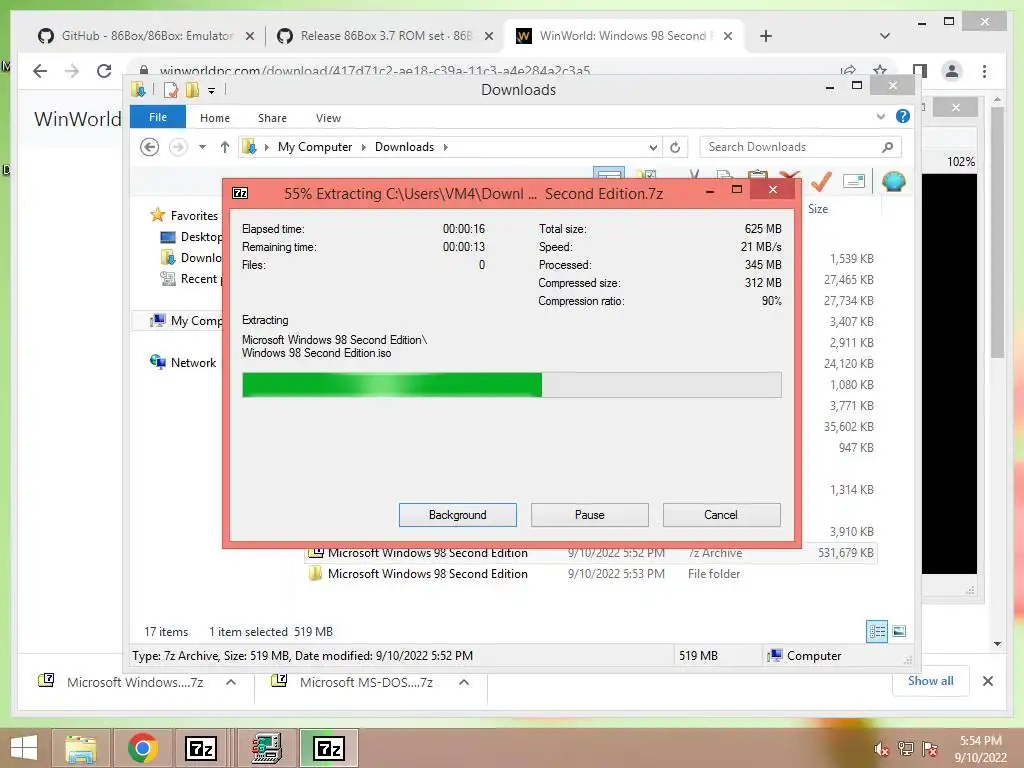Image resolution: width=1024 pixels, height=768 pixels.
Task: Open address bar history dropdown
Action: 652,148
